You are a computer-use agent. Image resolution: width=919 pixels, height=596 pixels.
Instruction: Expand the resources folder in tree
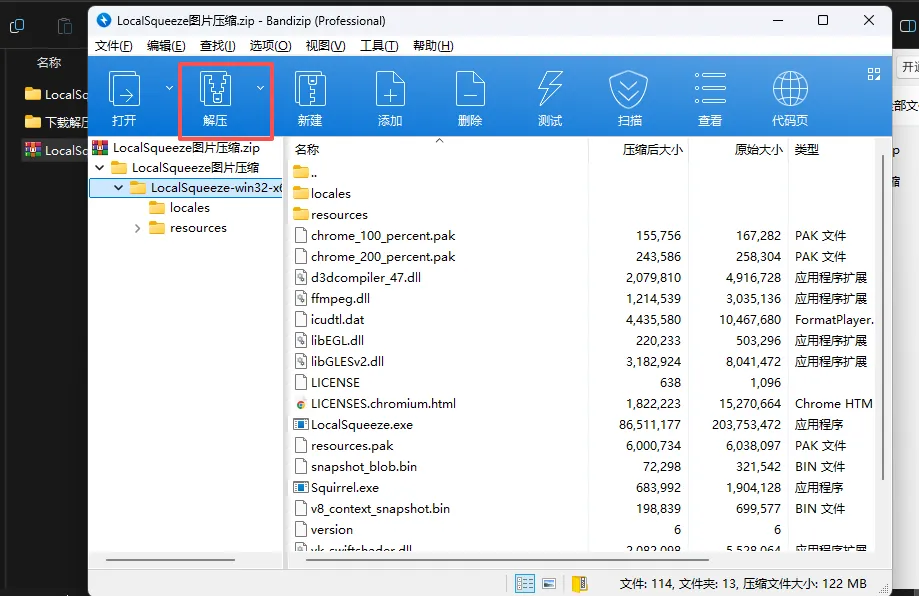click(x=137, y=228)
